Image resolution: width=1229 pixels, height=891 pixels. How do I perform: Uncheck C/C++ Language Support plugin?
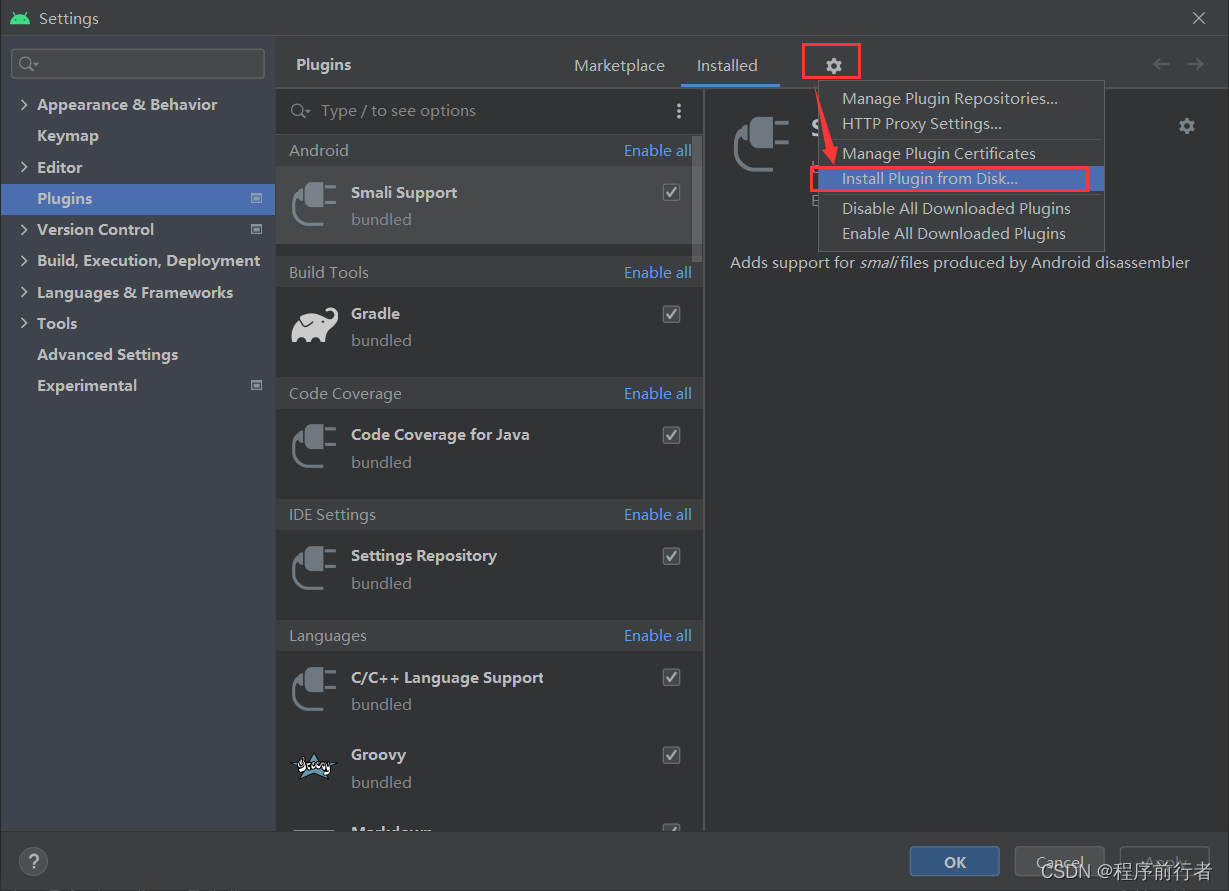(x=672, y=677)
